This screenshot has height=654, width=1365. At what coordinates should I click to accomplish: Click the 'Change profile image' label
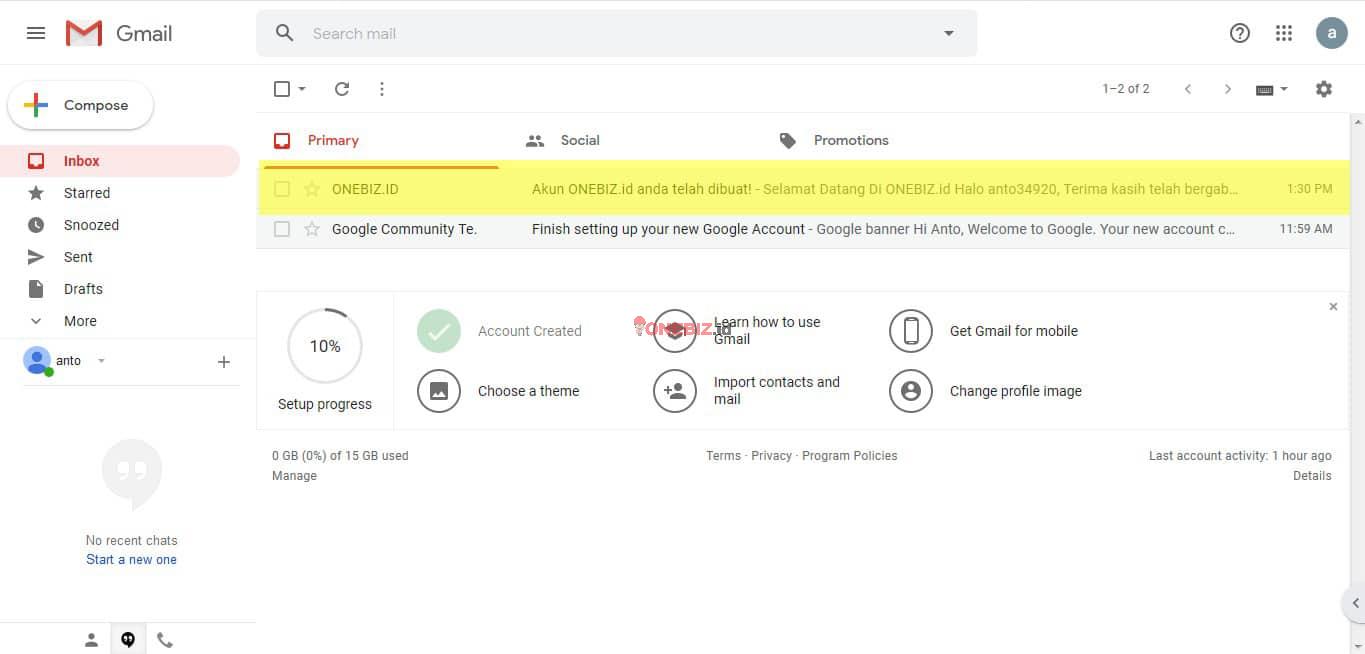pos(1016,391)
